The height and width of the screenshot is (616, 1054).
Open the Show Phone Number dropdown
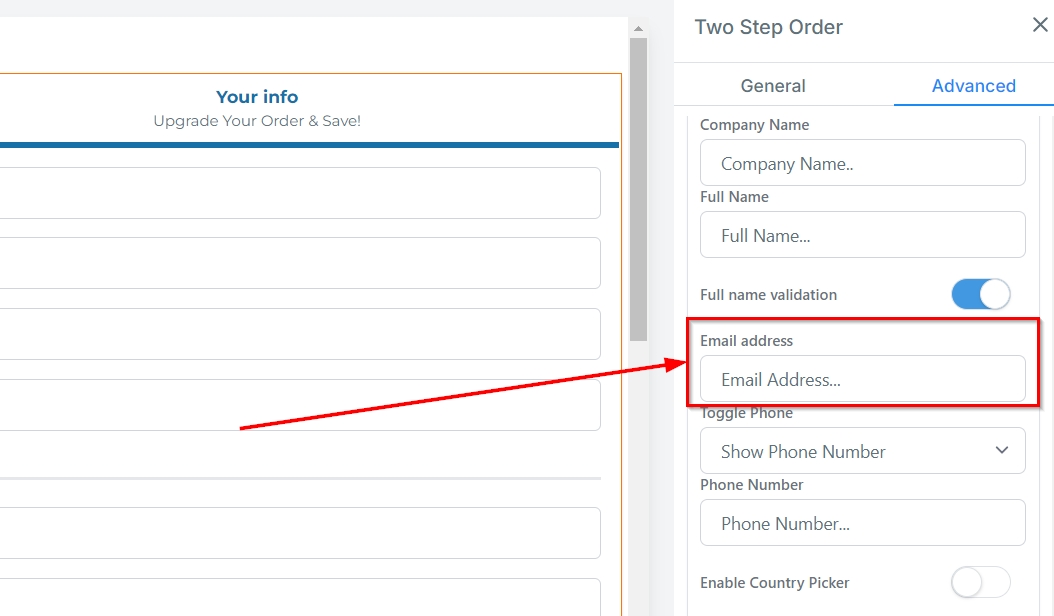coord(862,451)
